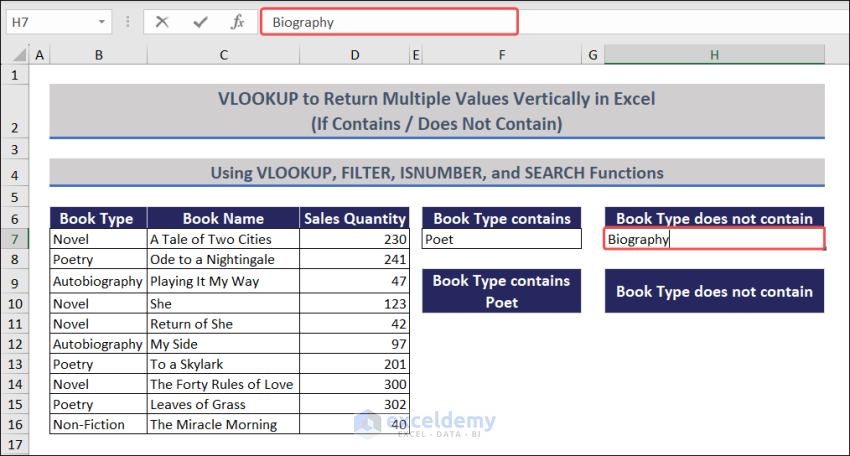
Task: Select the To a Skylark cell
Action: click(223, 364)
